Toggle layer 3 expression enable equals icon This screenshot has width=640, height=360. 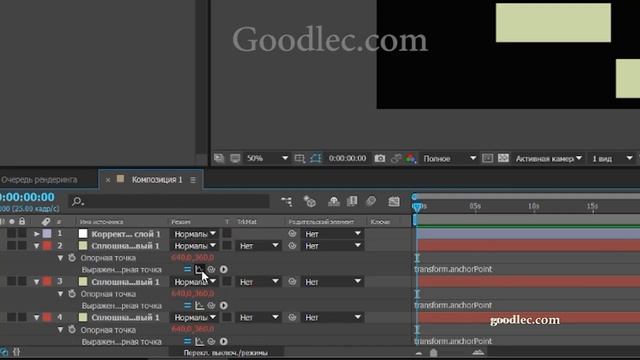click(x=187, y=305)
